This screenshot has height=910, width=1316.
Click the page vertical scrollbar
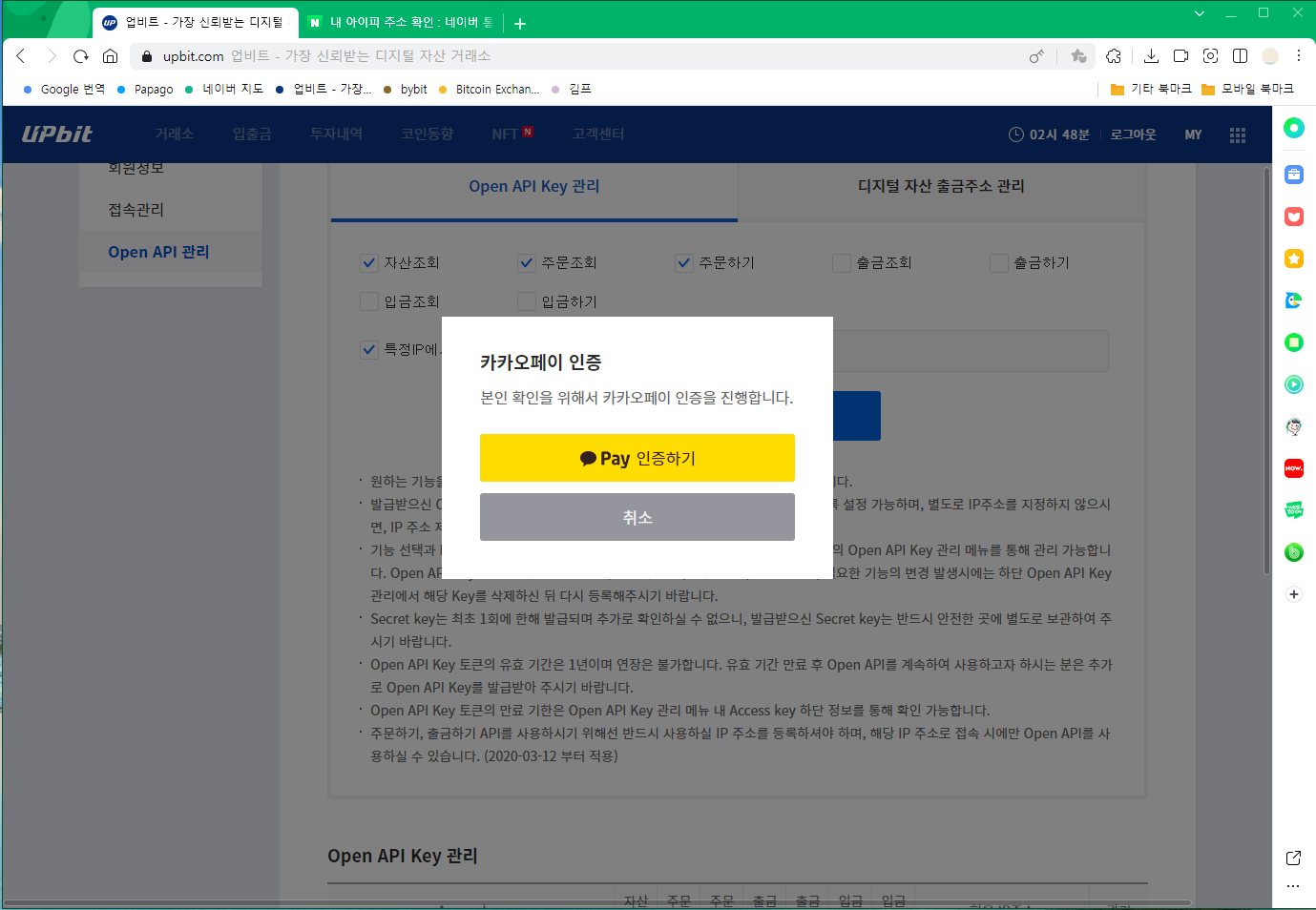point(1266,372)
